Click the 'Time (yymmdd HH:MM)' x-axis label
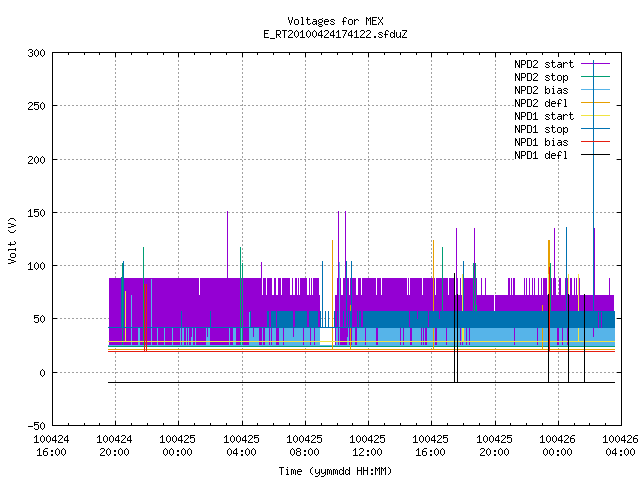This screenshot has width=640, height=480. (335, 471)
